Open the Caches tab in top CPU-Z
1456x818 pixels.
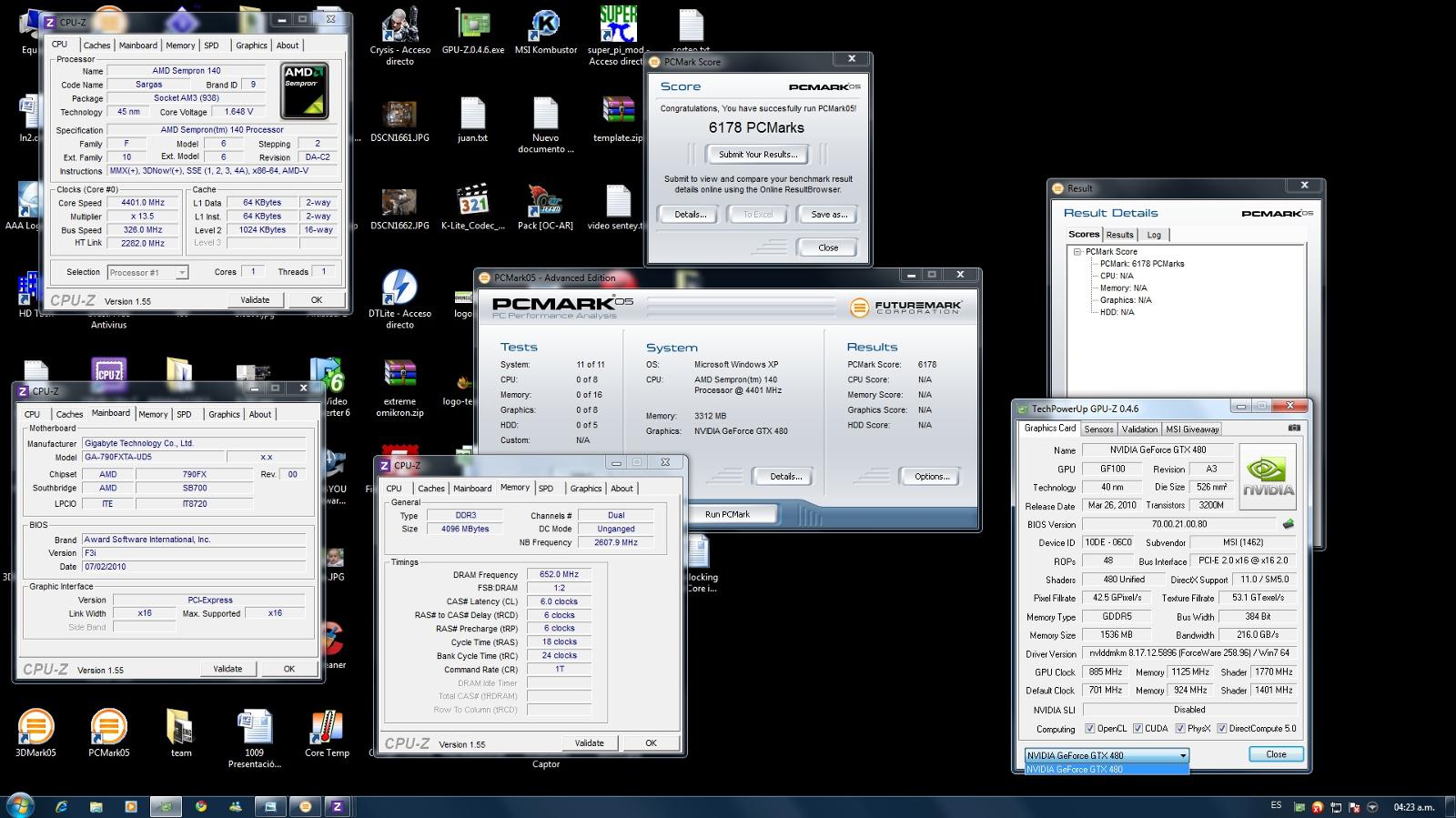[96, 45]
